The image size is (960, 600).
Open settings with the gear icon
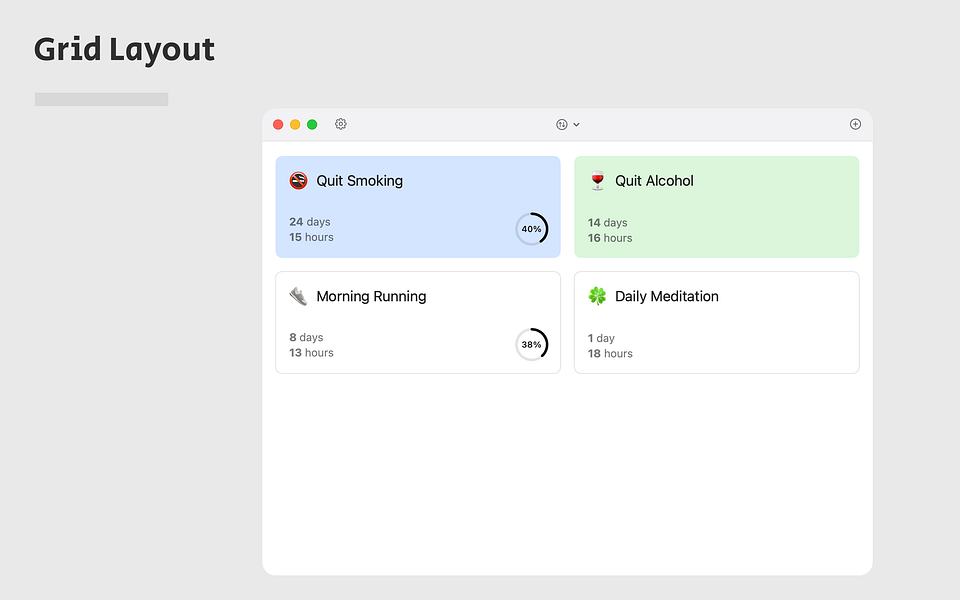click(340, 124)
